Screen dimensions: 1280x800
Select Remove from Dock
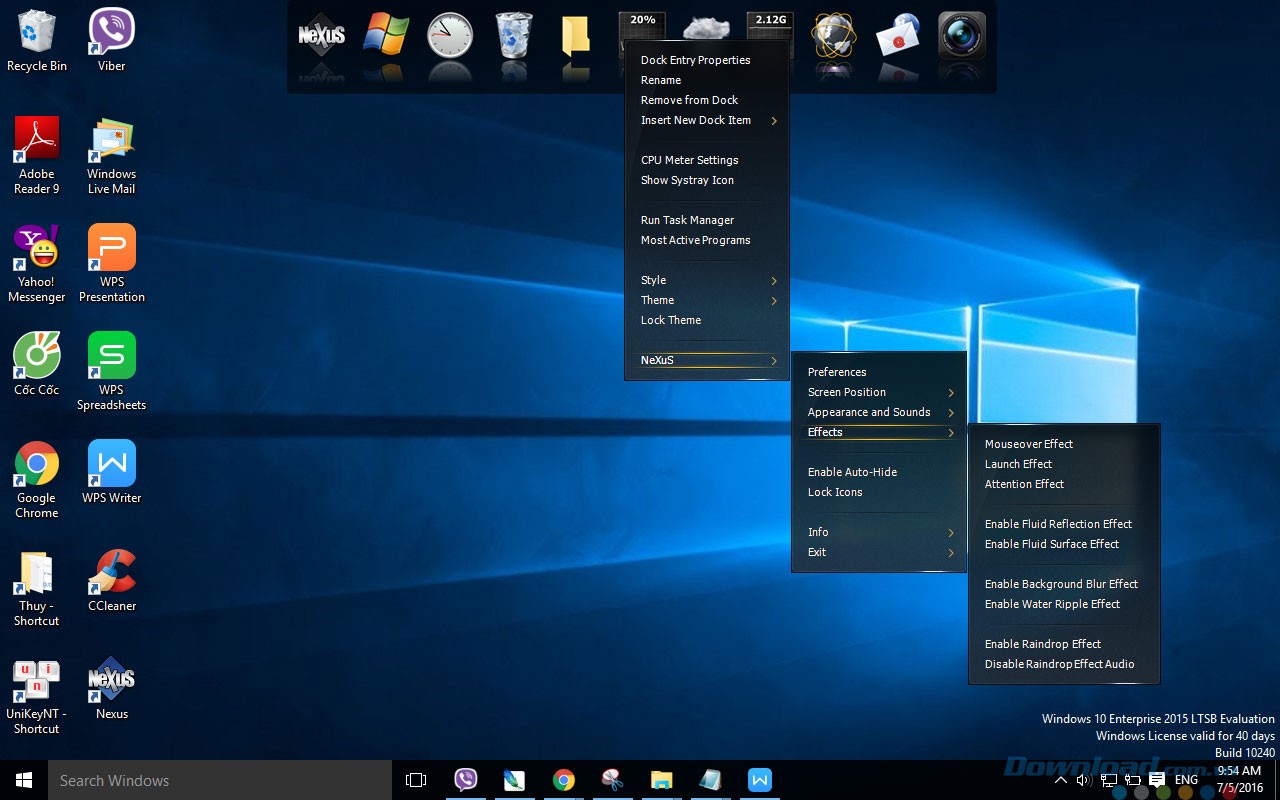click(x=689, y=100)
